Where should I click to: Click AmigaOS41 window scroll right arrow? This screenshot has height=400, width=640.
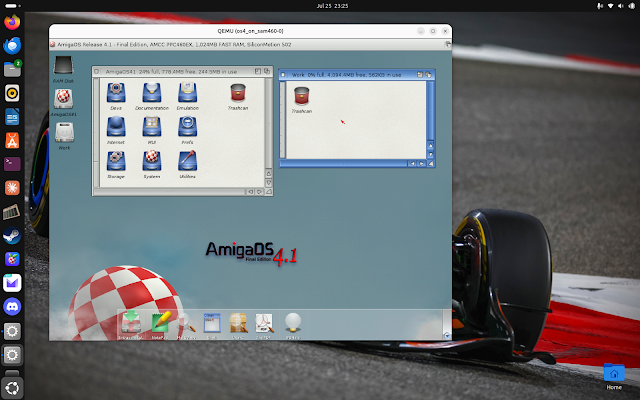pyautogui.click(x=260, y=192)
